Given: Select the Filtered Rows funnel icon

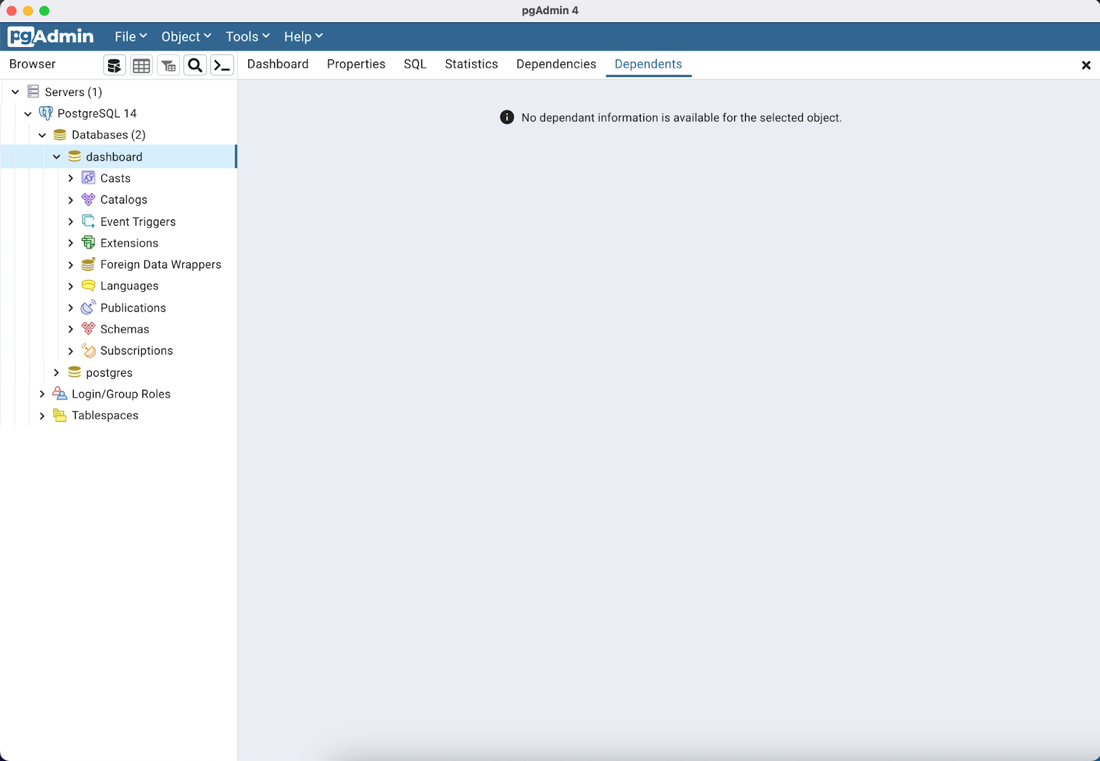Looking at the screenshot, I should [x=168, y=64].
